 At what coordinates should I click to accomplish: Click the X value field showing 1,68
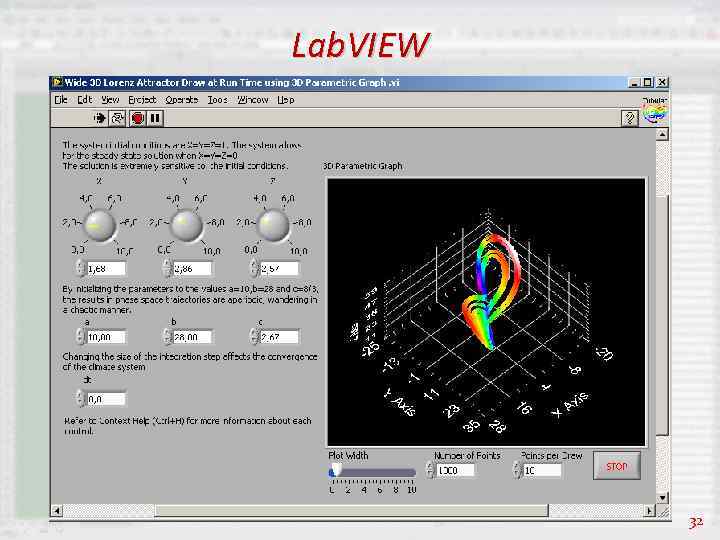(106, 269)
